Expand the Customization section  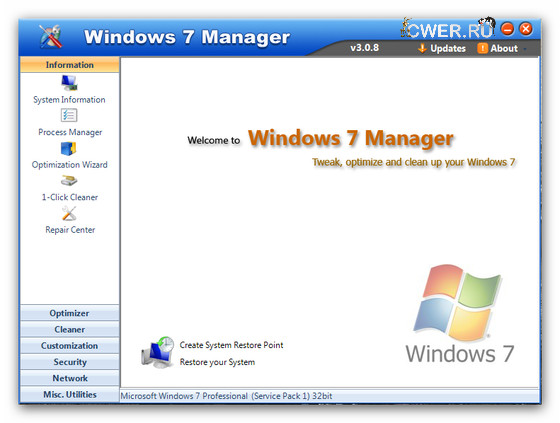[x=70, y=345]
